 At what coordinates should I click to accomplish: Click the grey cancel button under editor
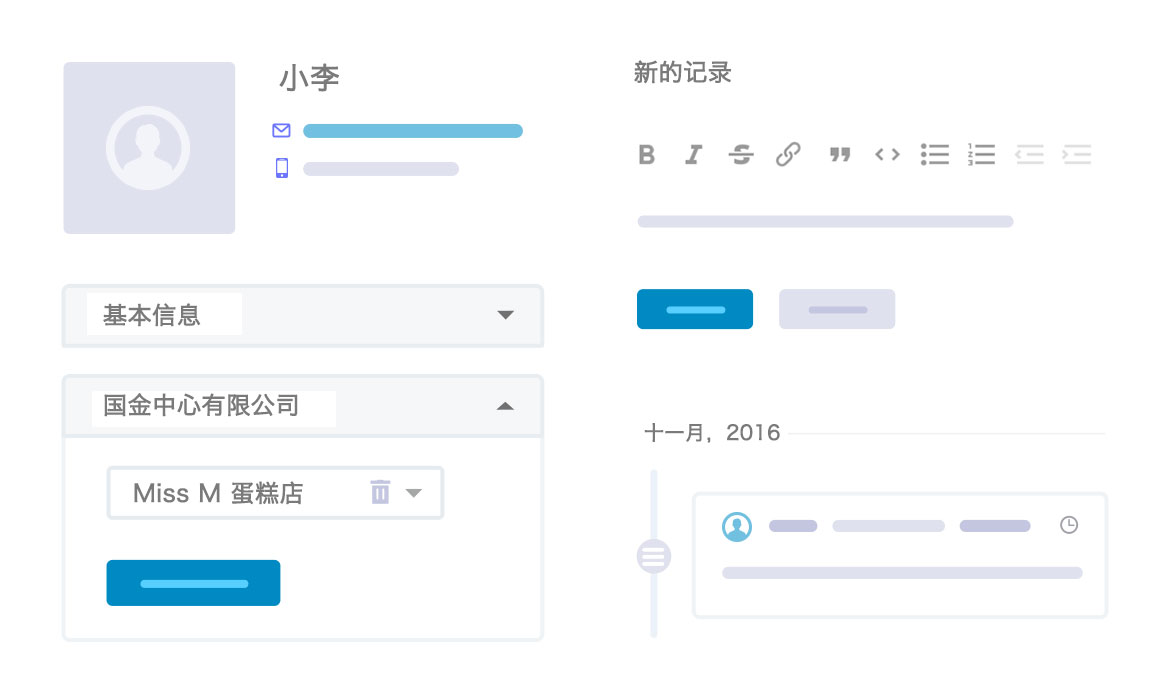pyautogui.click(x=836, y=309)
